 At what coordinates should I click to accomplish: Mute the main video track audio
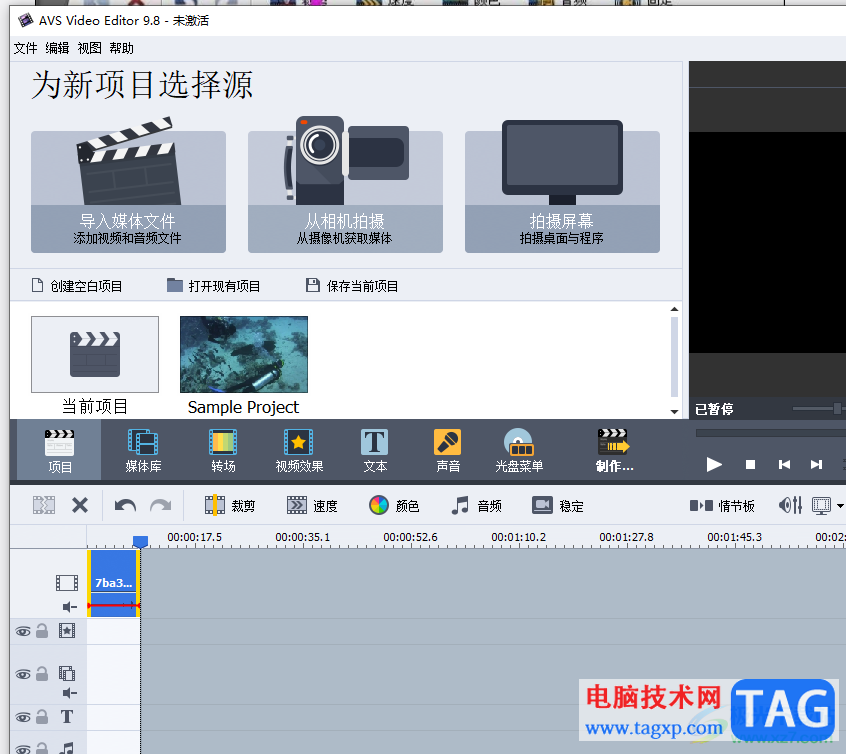click(70, 607)
